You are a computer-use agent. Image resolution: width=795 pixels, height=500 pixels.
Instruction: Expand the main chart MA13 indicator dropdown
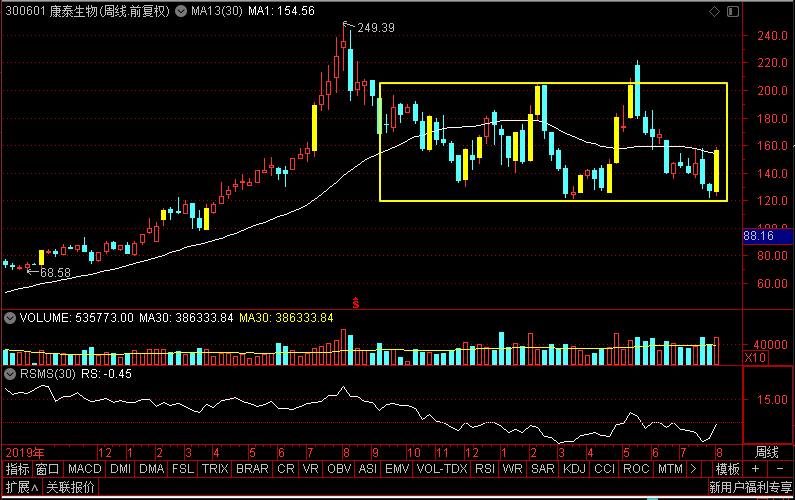click(165, 11)
